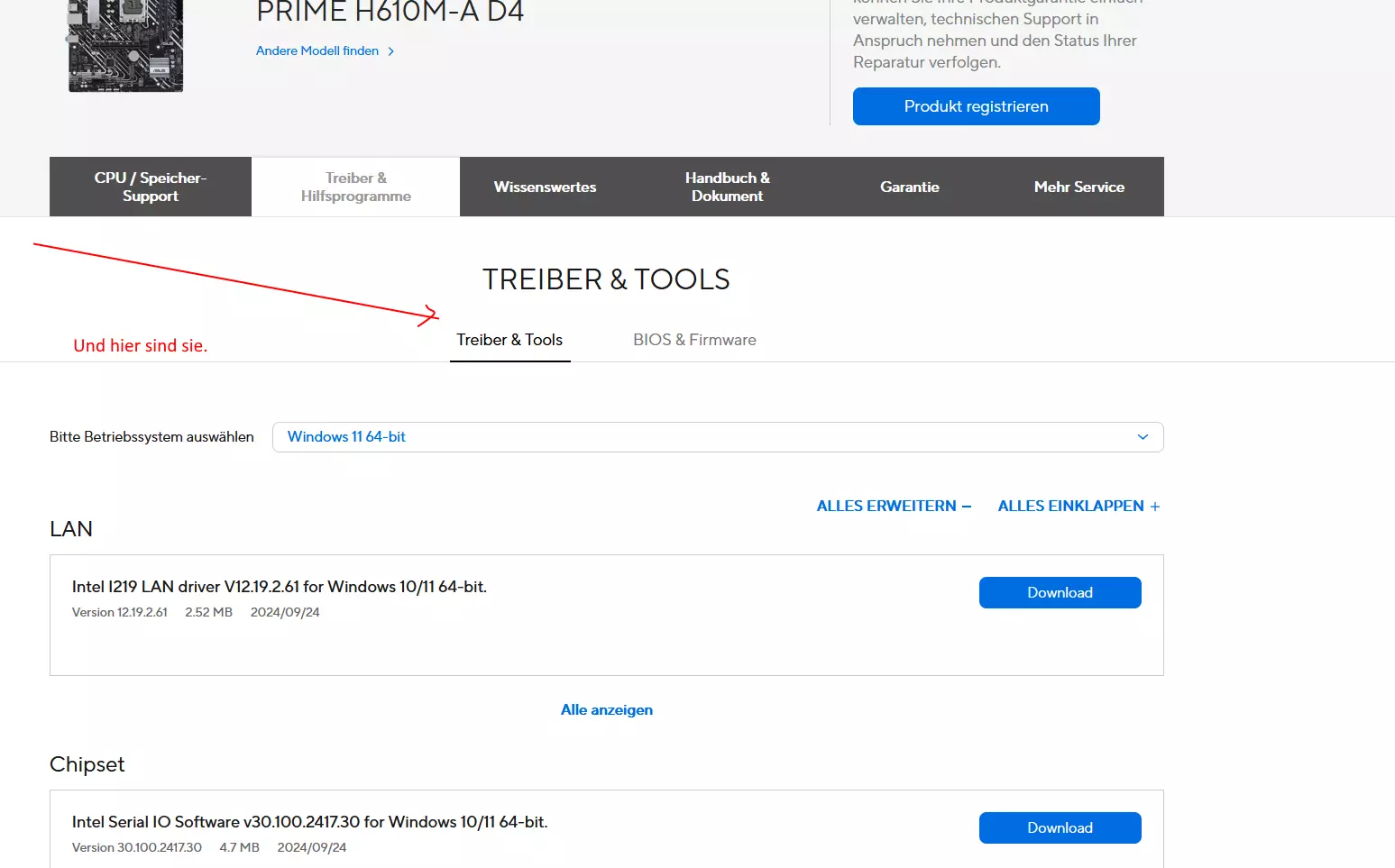Open the Mehr Service tab
Image resolution: width=1395 pixels, height=868 pixels.
pyautogui.click(x=1078, y=187)
